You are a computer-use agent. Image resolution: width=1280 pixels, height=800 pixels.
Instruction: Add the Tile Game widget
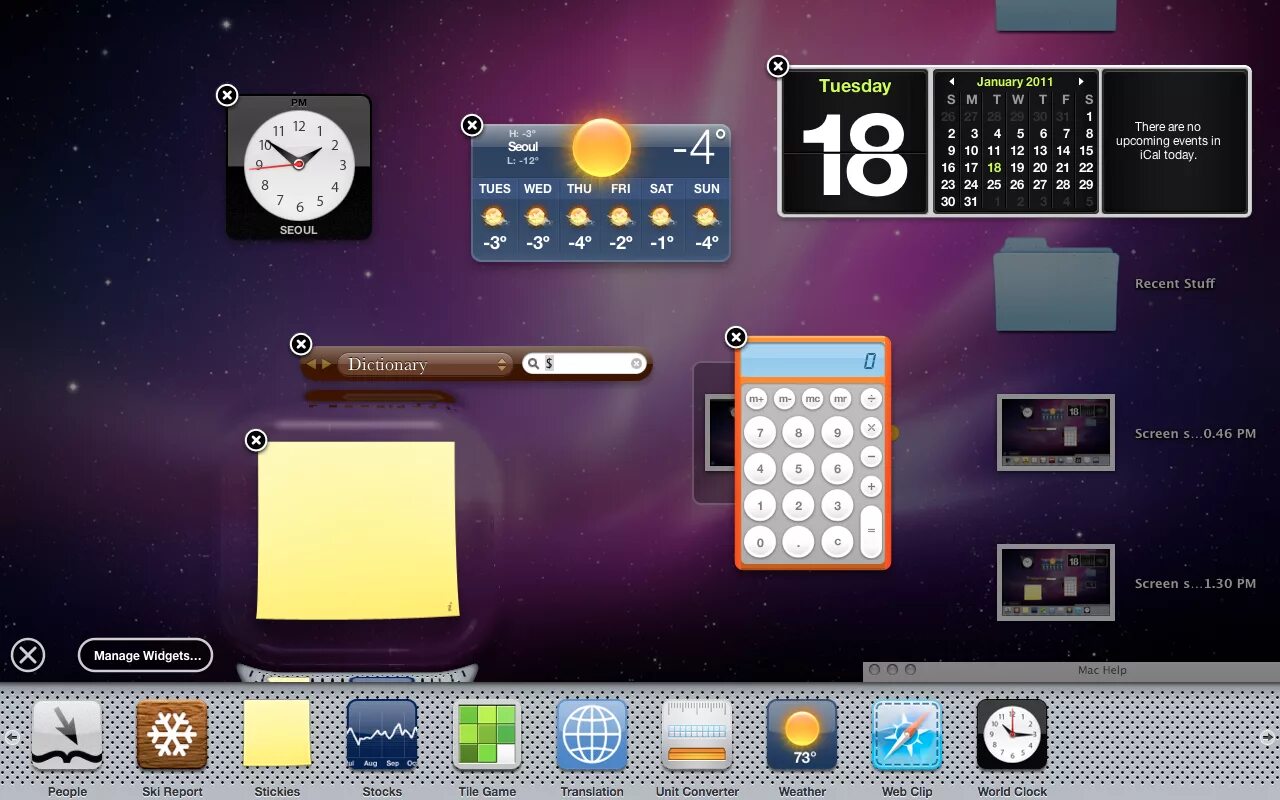[487, 735]
